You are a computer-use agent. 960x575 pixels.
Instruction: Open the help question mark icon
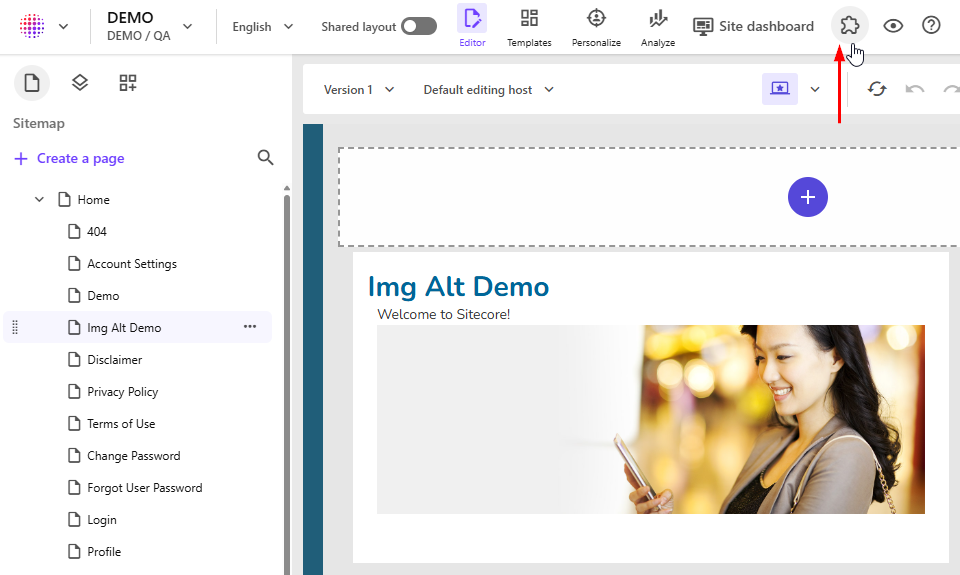click(x=931, y=25)
